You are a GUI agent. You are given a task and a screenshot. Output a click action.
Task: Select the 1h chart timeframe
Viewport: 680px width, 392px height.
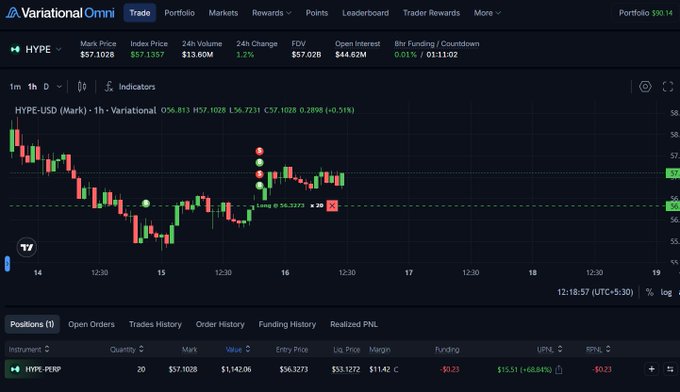pyautogui.click(x=33, y=87)
